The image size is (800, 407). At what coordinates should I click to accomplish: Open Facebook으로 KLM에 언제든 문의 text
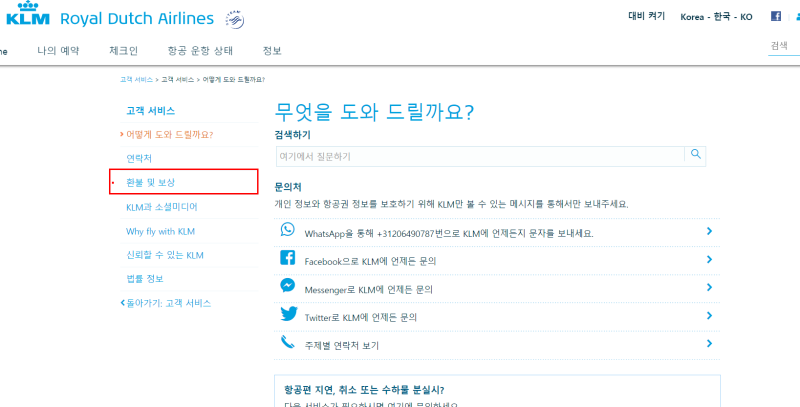tap(370, 261)
